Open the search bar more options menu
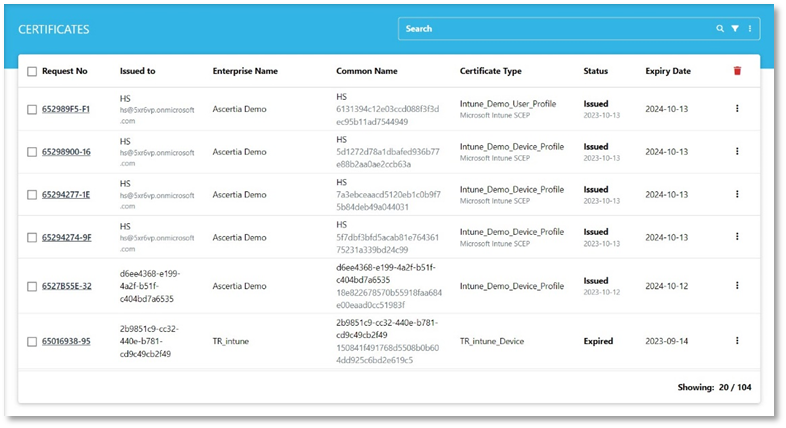 [x=749, y=29]
